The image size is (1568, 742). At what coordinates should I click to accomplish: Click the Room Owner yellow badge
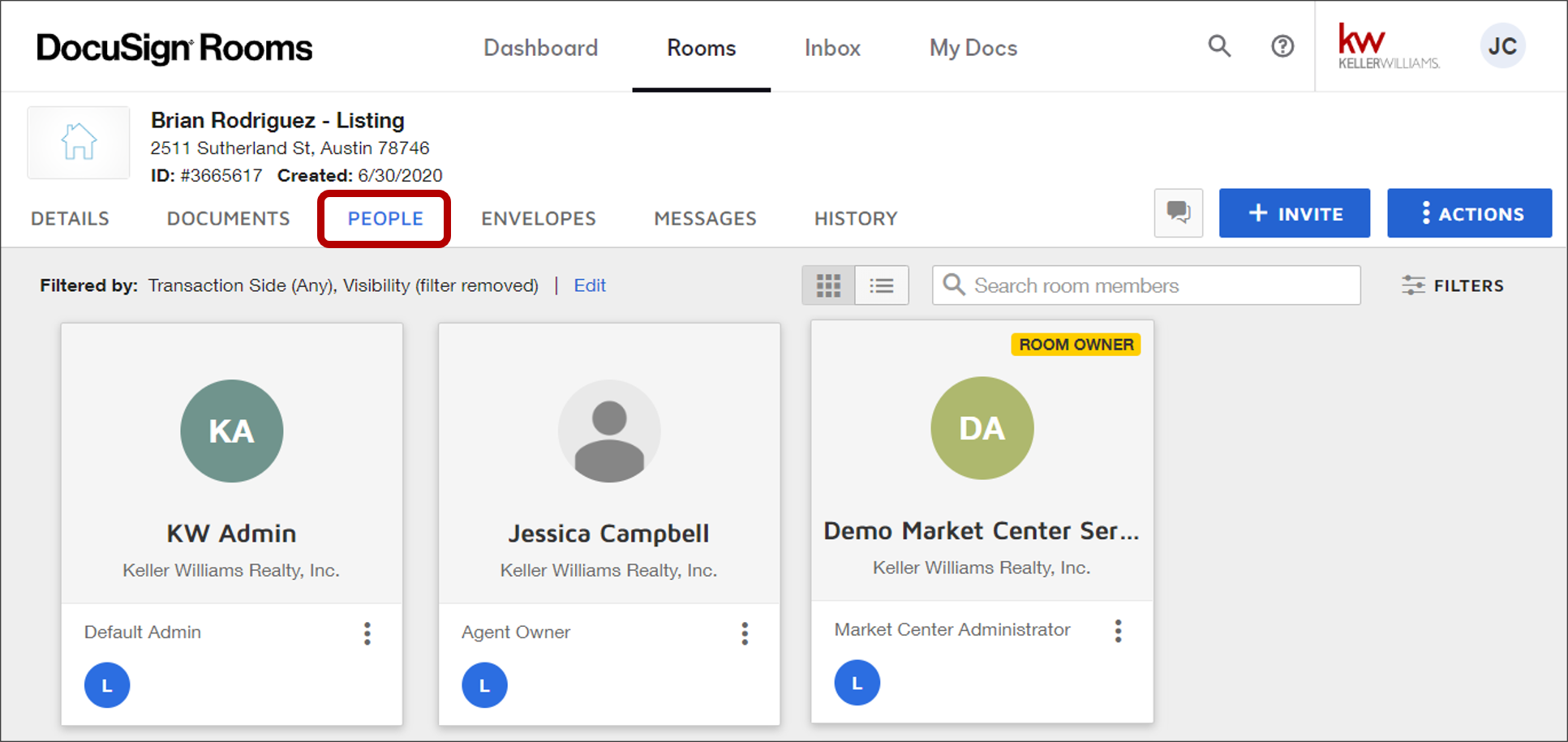coord(1076,345)
